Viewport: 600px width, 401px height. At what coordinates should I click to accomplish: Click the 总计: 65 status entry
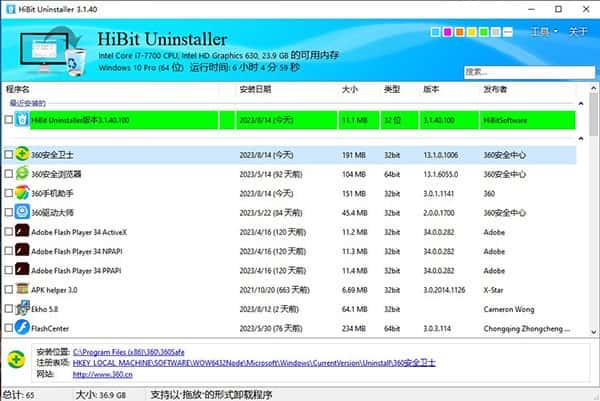(18, 394)
